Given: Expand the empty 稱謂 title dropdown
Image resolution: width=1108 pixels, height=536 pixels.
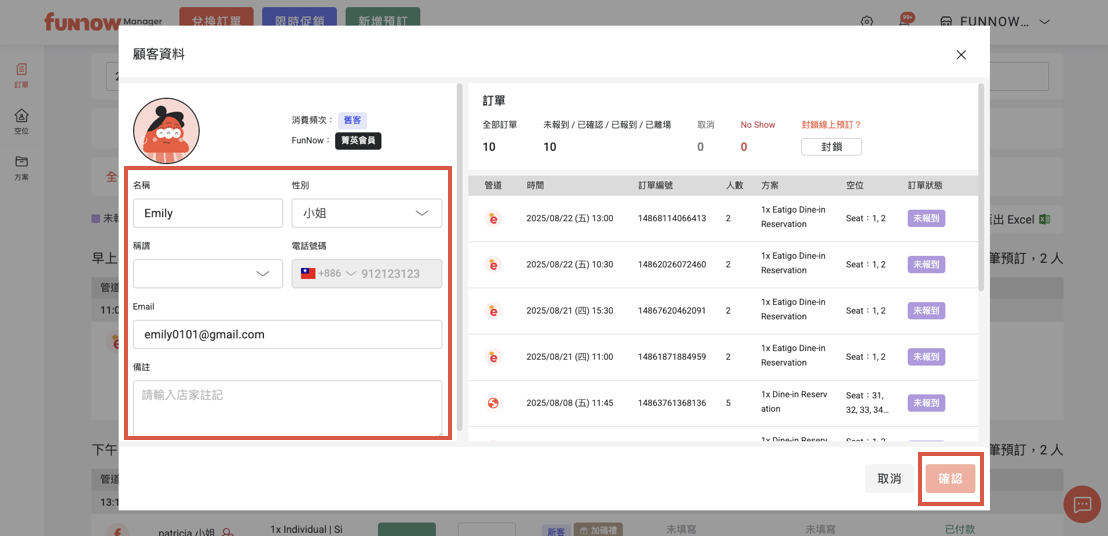Looking at the screenshot, I should [x=208, y=274].
